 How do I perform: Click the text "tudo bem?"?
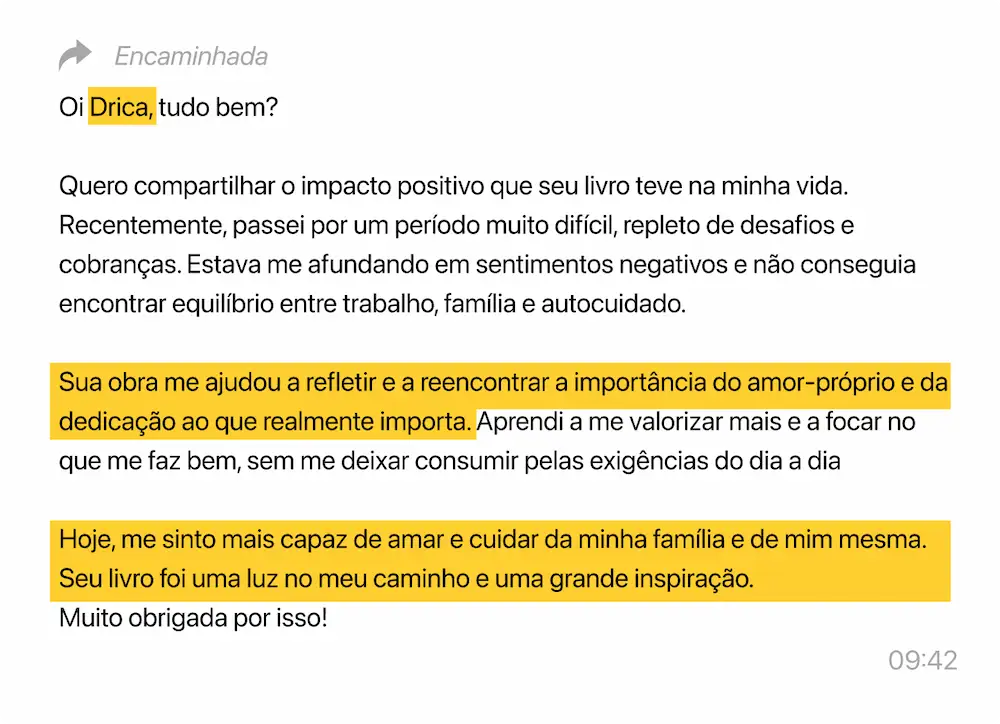tap(217, 107)
